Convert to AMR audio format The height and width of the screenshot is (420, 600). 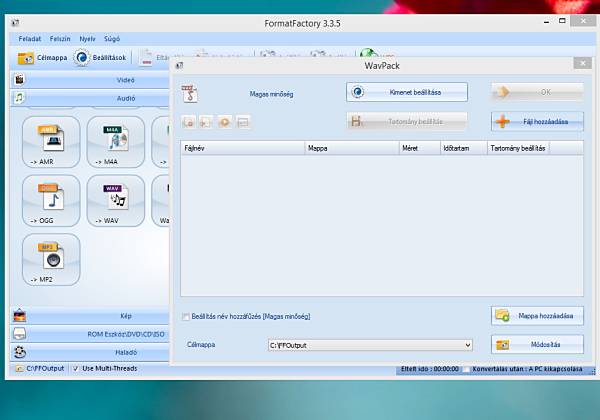[51, 142]
